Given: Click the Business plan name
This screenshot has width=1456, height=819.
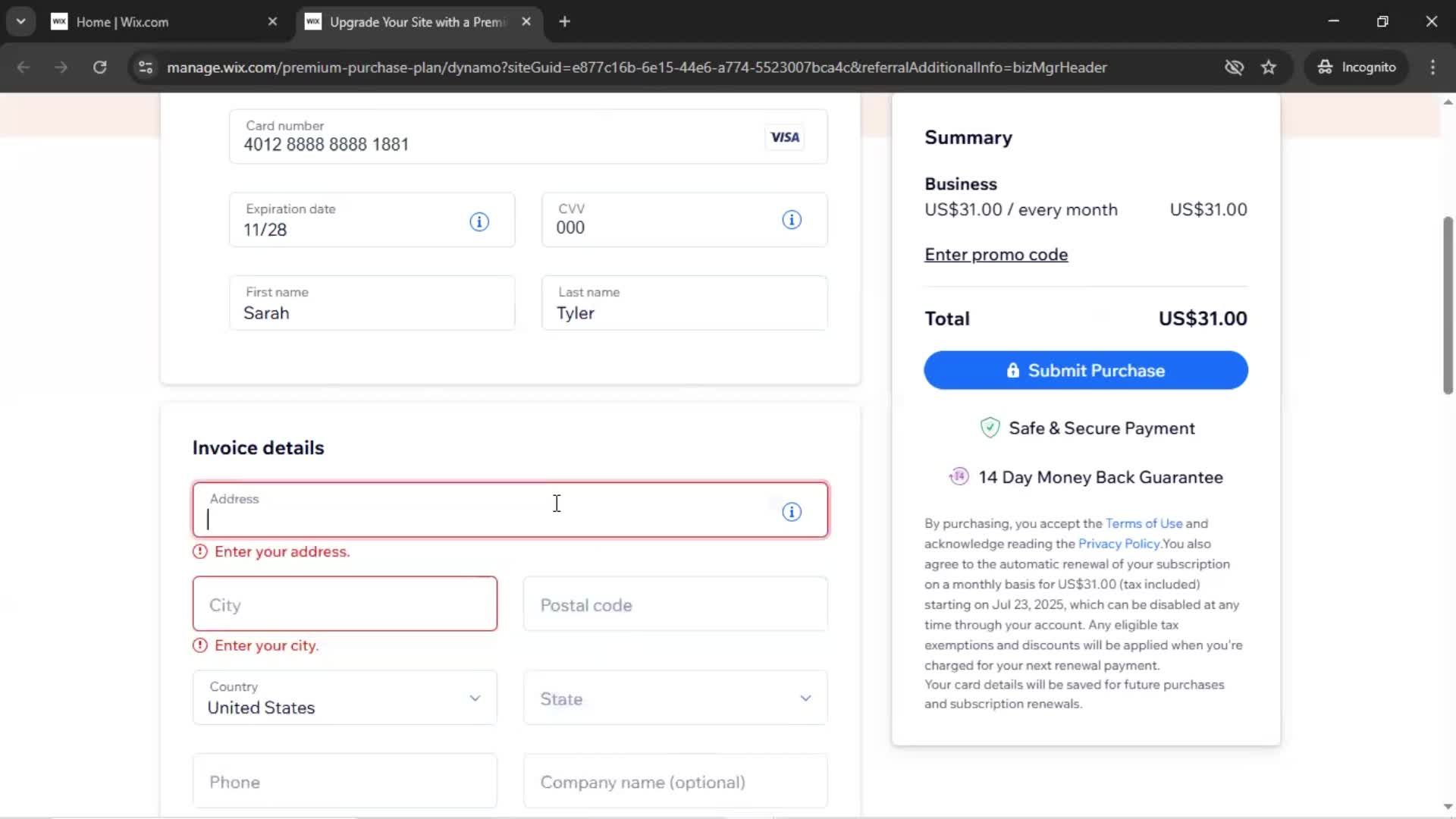Looking at the screenshot, I should (961, 184).
